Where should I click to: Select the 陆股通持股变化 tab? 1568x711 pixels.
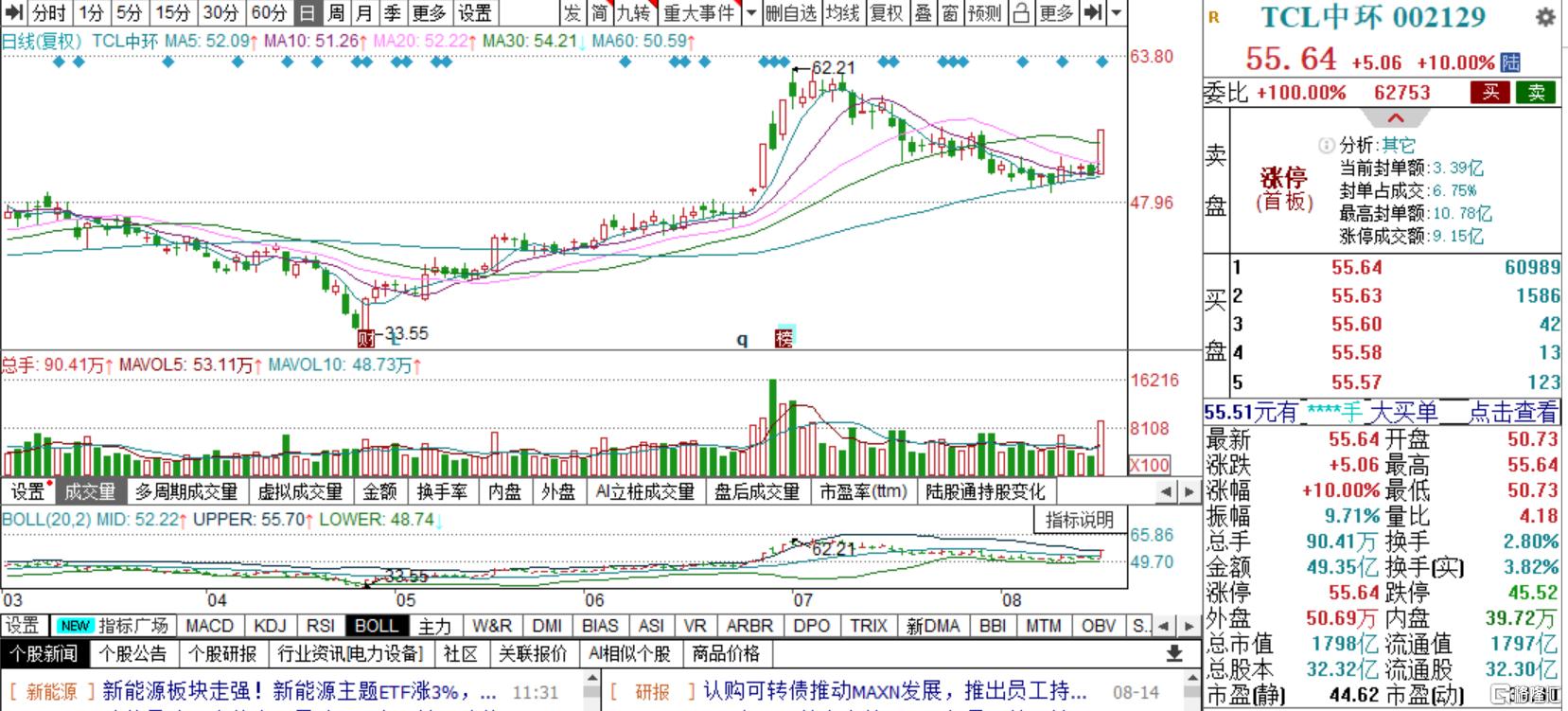pyautogui.click(x=985, y=491)
